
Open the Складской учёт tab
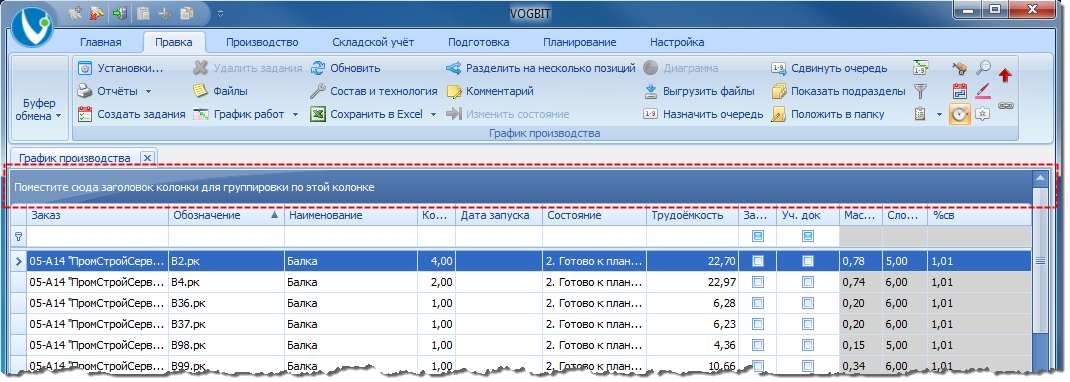tap(373, 42)
